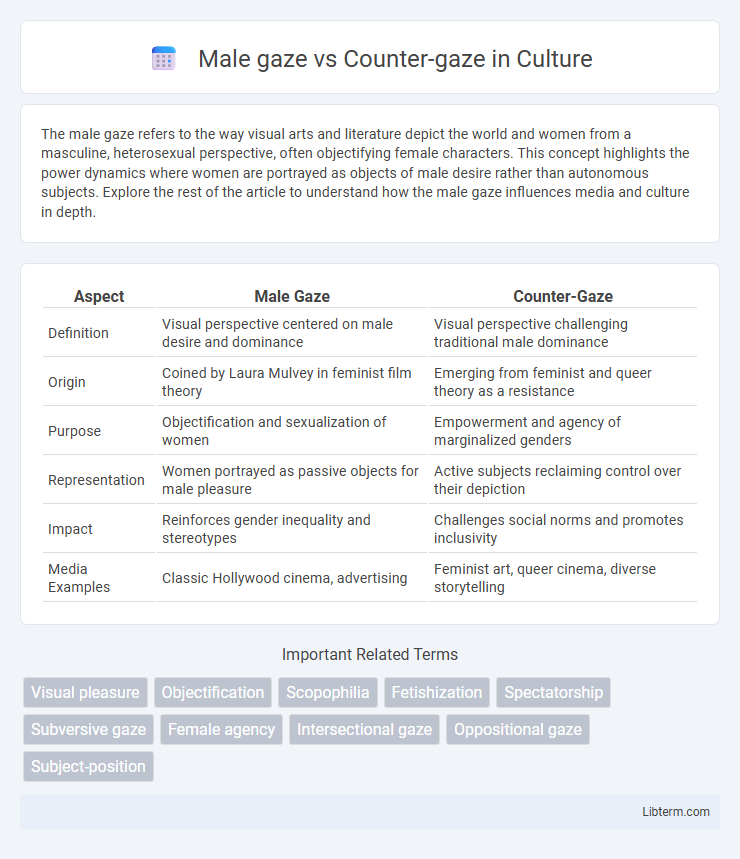This screenshot has height=859, width=740.
Task: Select the Media Examples row label
Action: [79, 578]
